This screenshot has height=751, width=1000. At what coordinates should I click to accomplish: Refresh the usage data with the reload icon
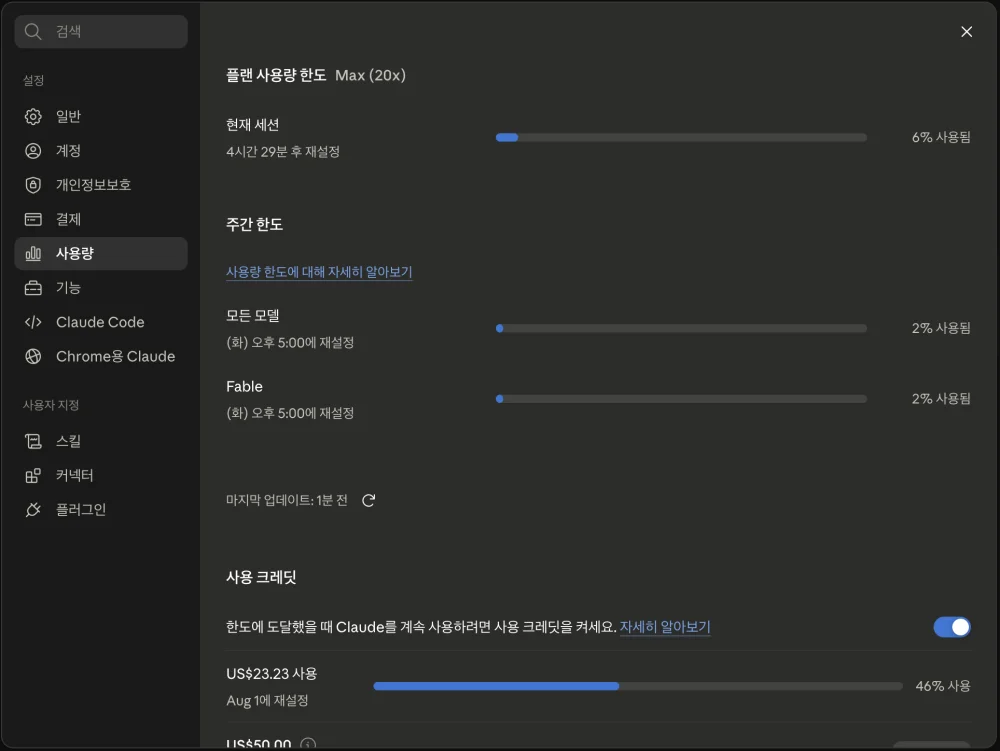coord(369,500)
